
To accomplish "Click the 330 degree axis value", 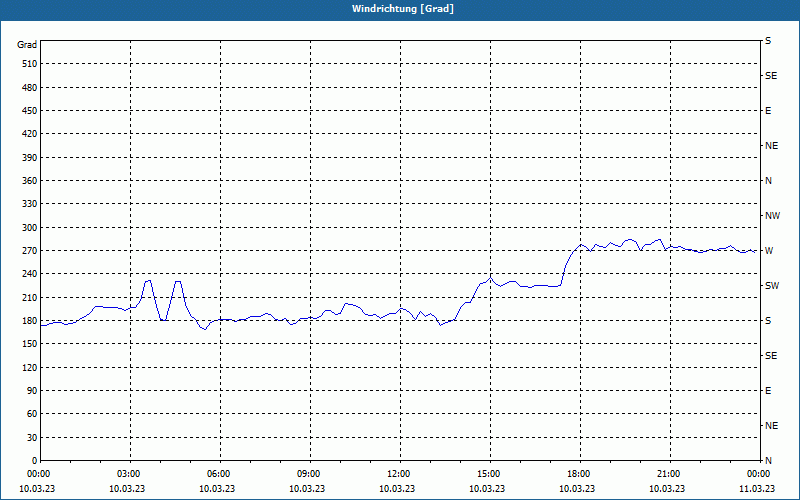I will click(30, 204).
